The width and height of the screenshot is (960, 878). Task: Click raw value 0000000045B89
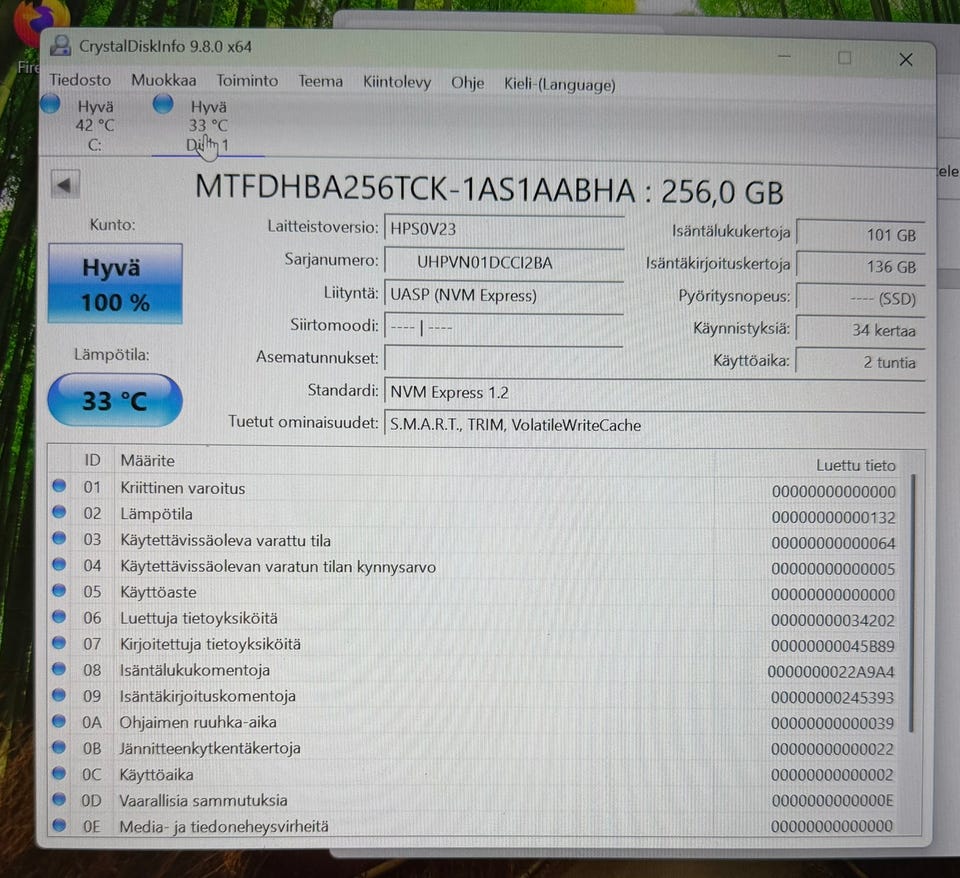point(833,646)
